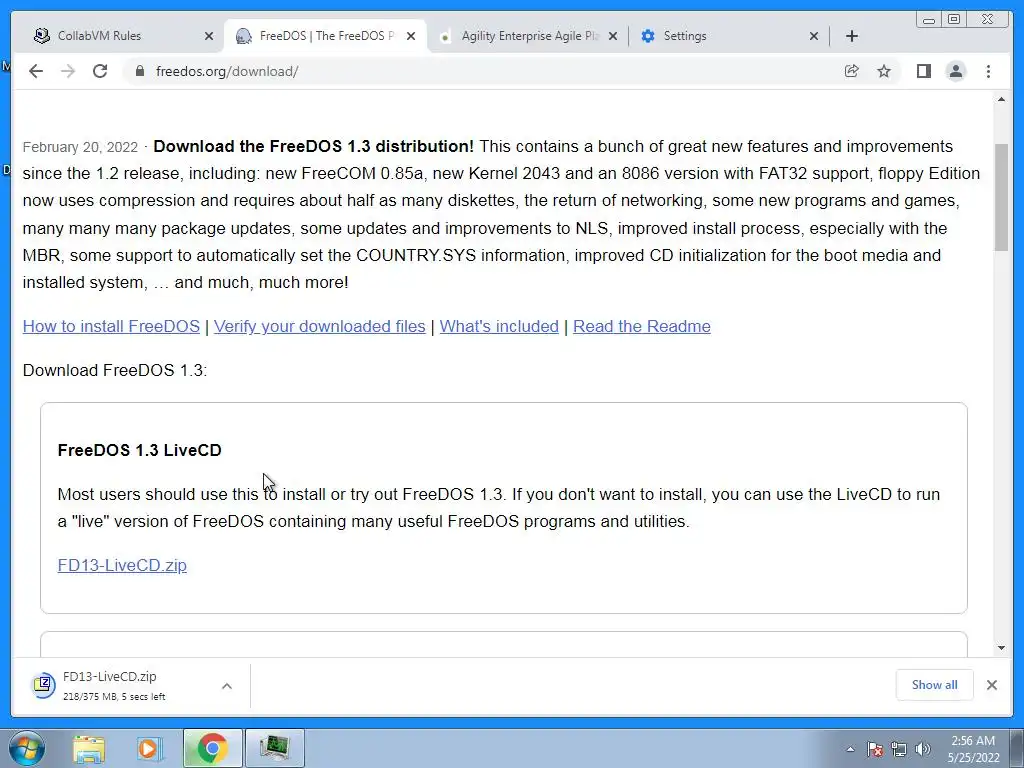Click the FreeDOS 1.3 LiveCD heading
1024x768 pixels.
pos(139,450)
